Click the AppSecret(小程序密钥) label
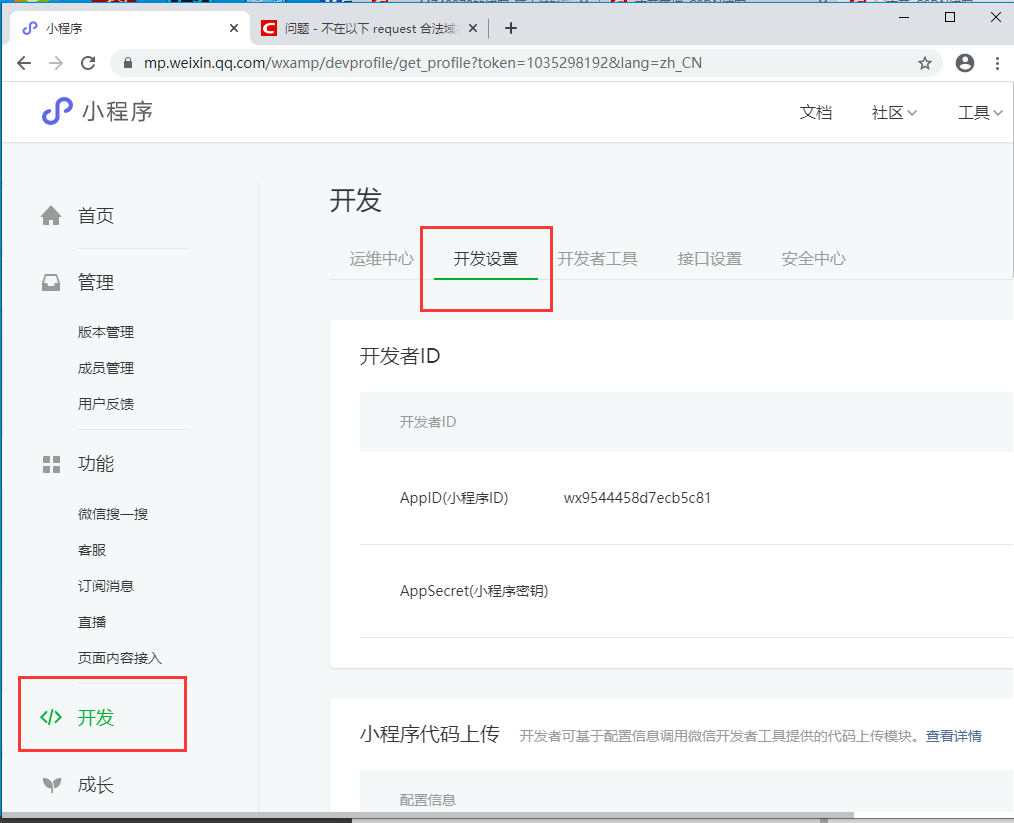The height and width of the screenshot is (823, 1014). click(474, 591)
